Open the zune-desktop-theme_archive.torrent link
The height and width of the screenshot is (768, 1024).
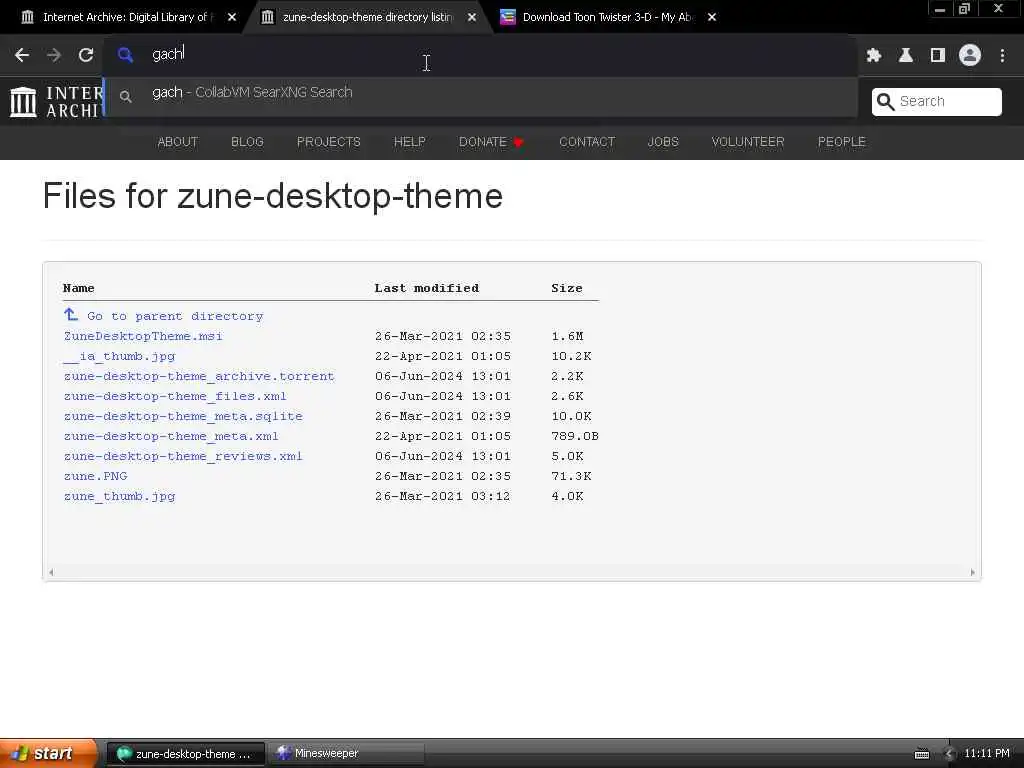pos(199,376)
